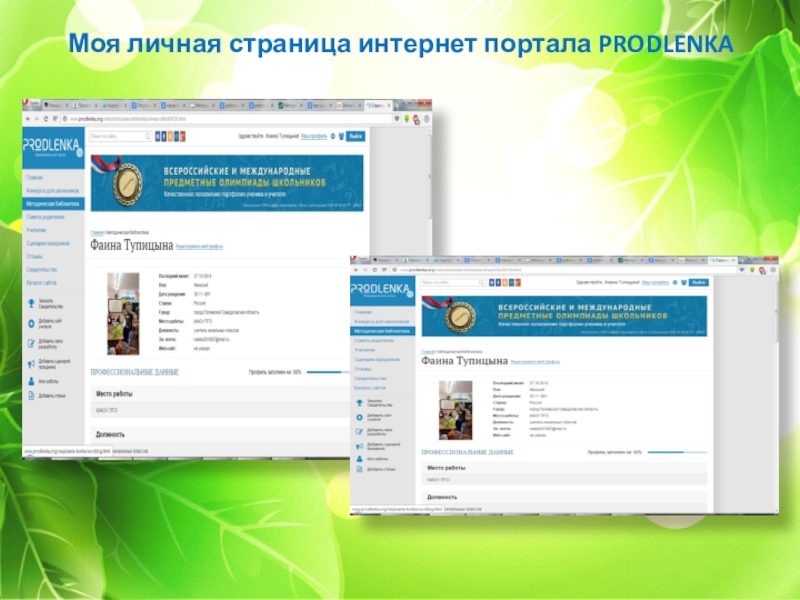Click the person icon 'Мои работы' in upper-left window
The width and height of the screenshot is (800, 600).
[x=31, y=381]
